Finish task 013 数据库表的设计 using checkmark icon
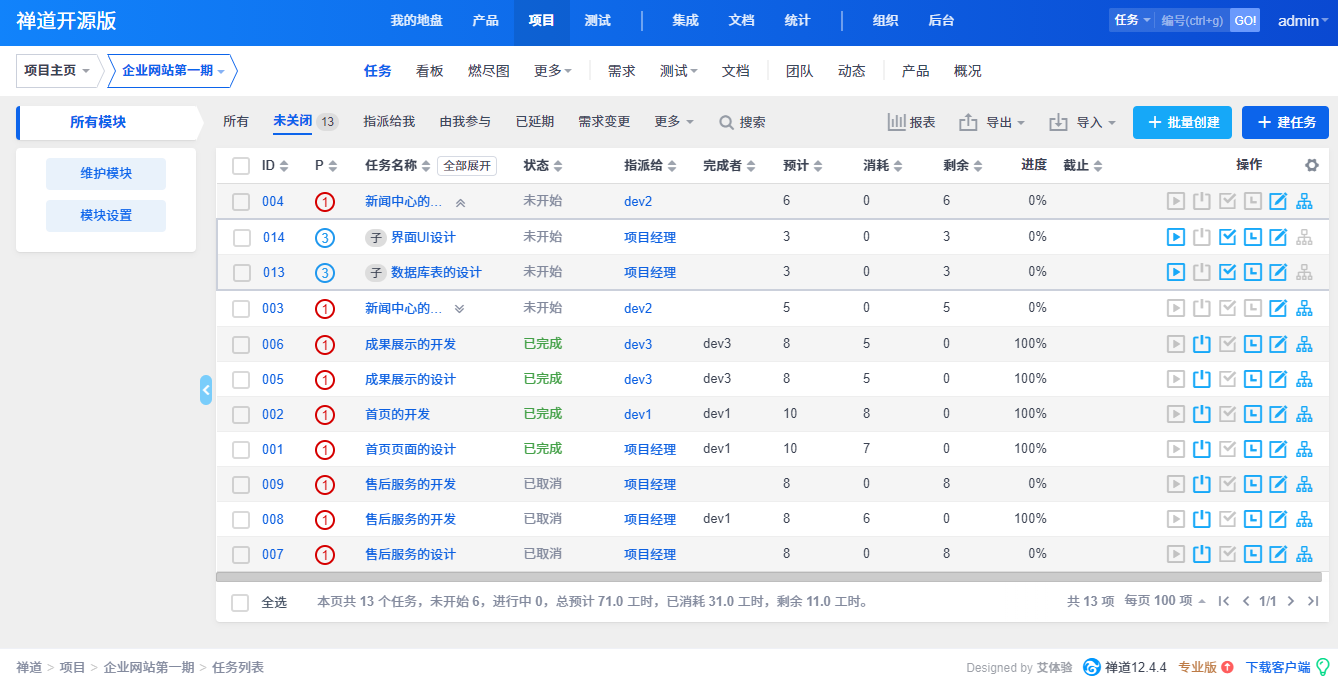1338x681 pixels. pyautogui.click(x=1228, y=272)
